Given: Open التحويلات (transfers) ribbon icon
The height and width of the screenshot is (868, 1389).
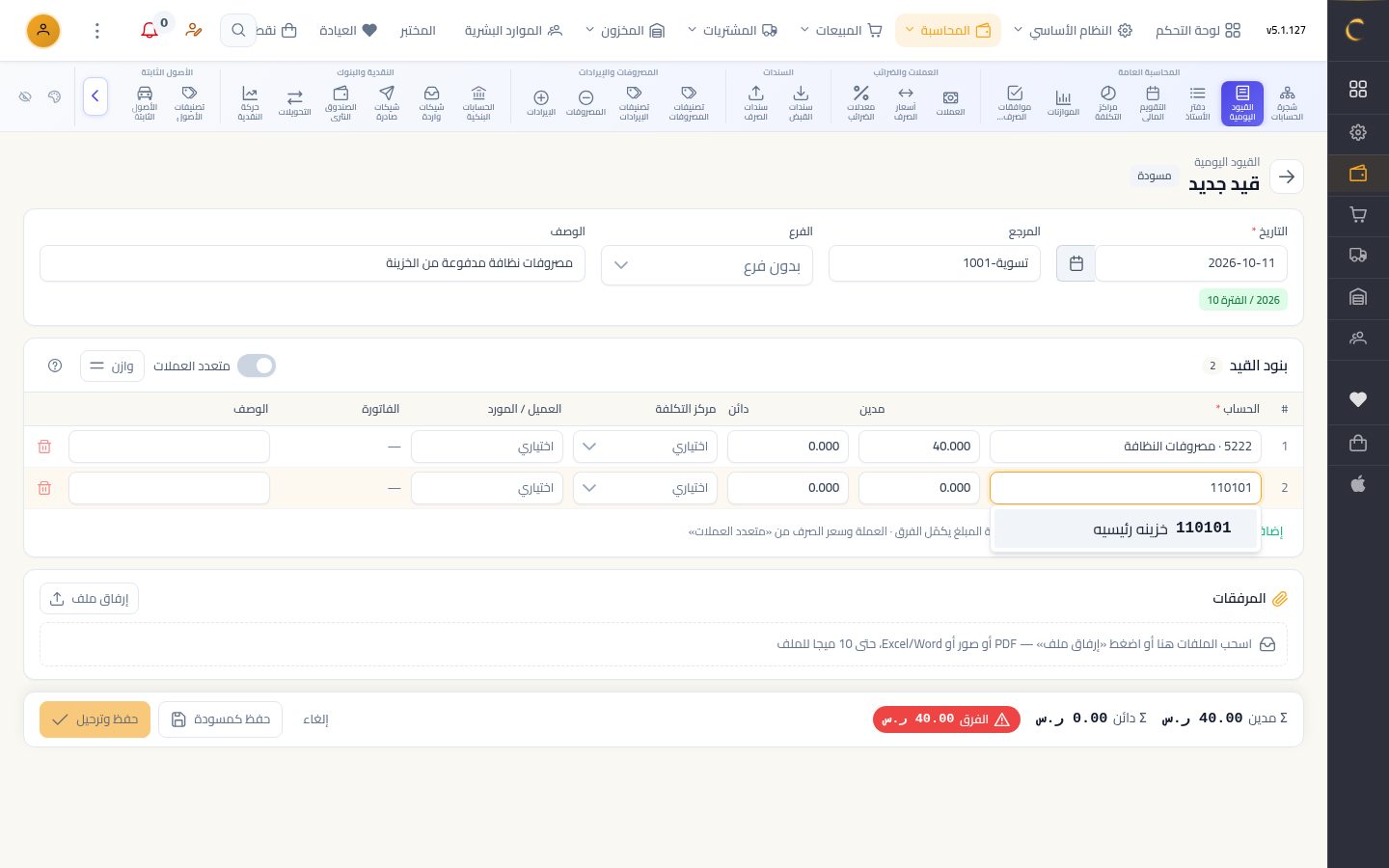Looking at the screenshot, I should (294, 103).
